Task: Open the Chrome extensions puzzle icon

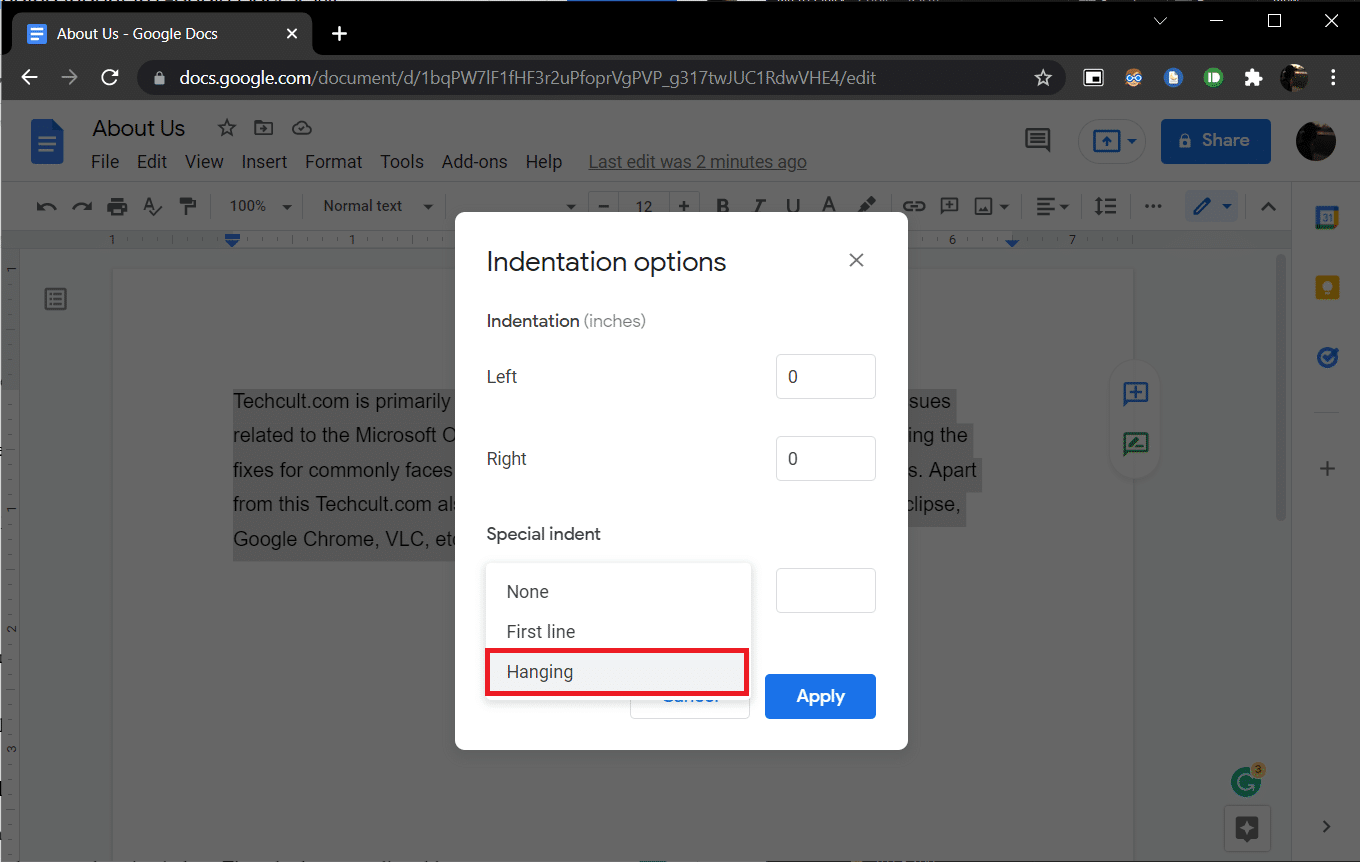Action: point(1253,77)
